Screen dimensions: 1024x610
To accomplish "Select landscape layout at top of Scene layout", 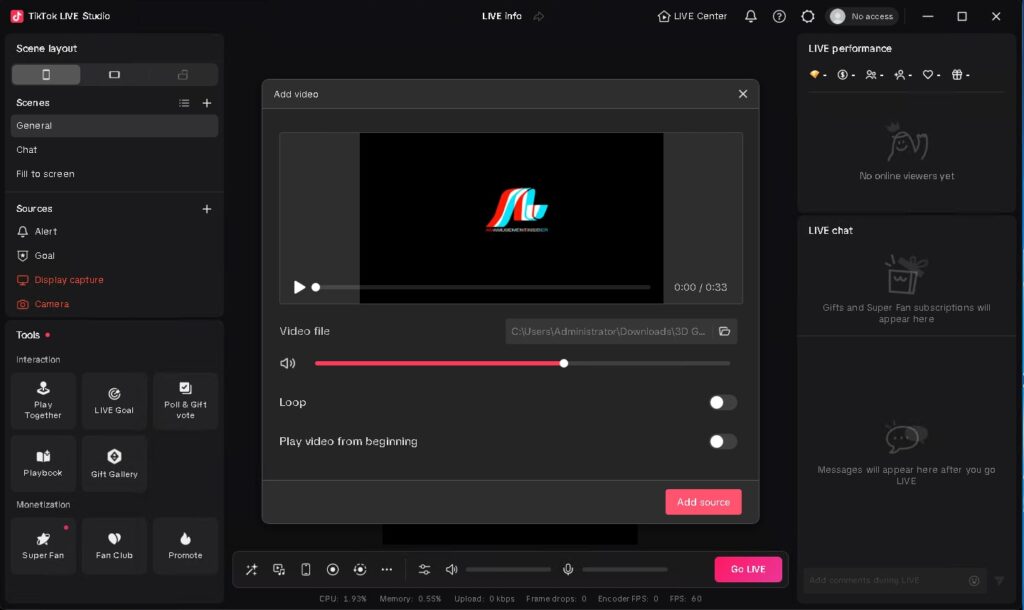I will tap(114, 74).
